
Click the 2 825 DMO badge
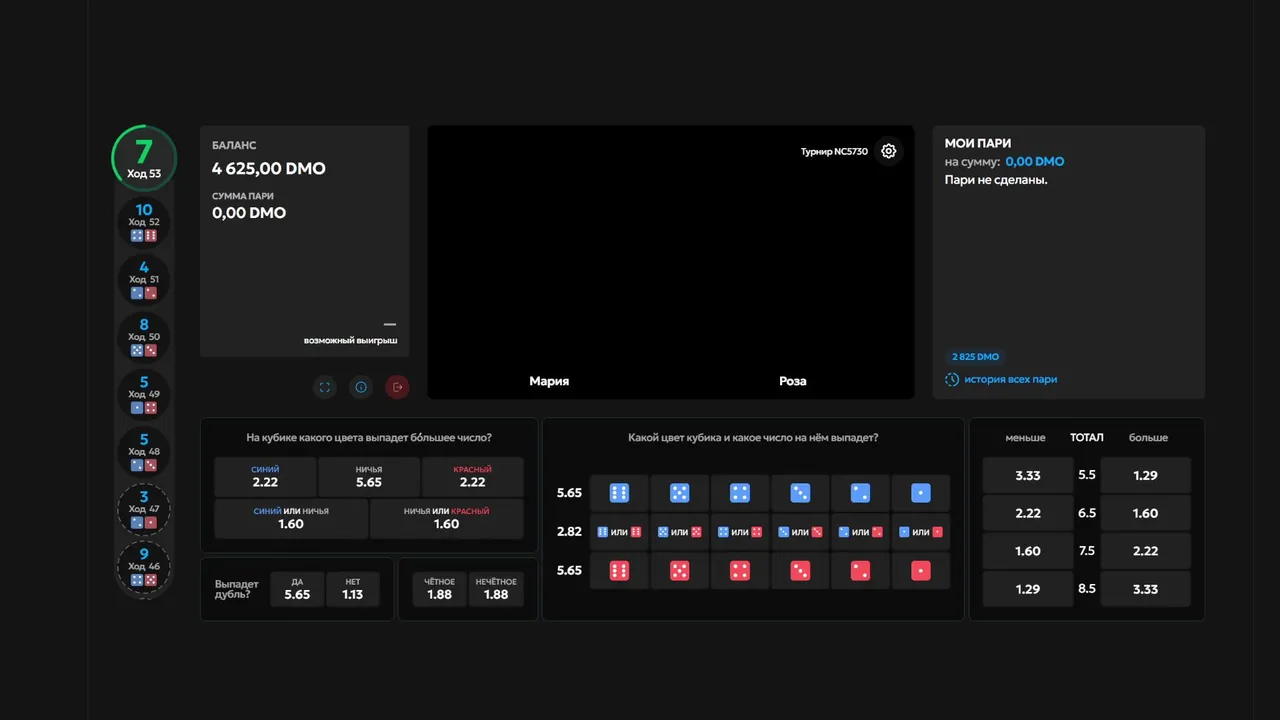[x=975, y=357]
